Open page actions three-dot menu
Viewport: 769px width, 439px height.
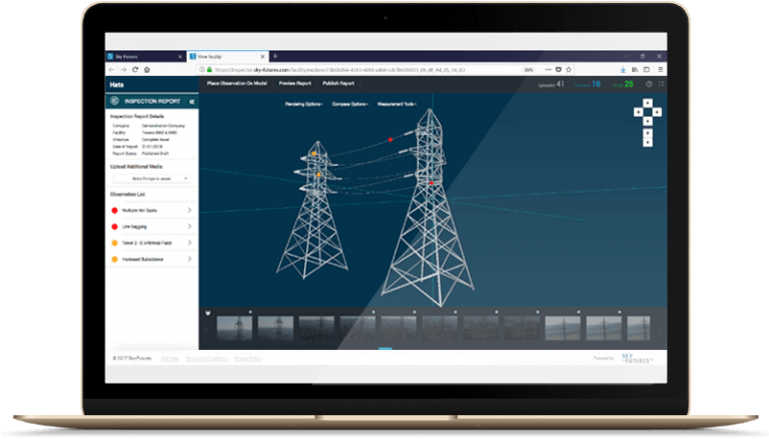548,70
